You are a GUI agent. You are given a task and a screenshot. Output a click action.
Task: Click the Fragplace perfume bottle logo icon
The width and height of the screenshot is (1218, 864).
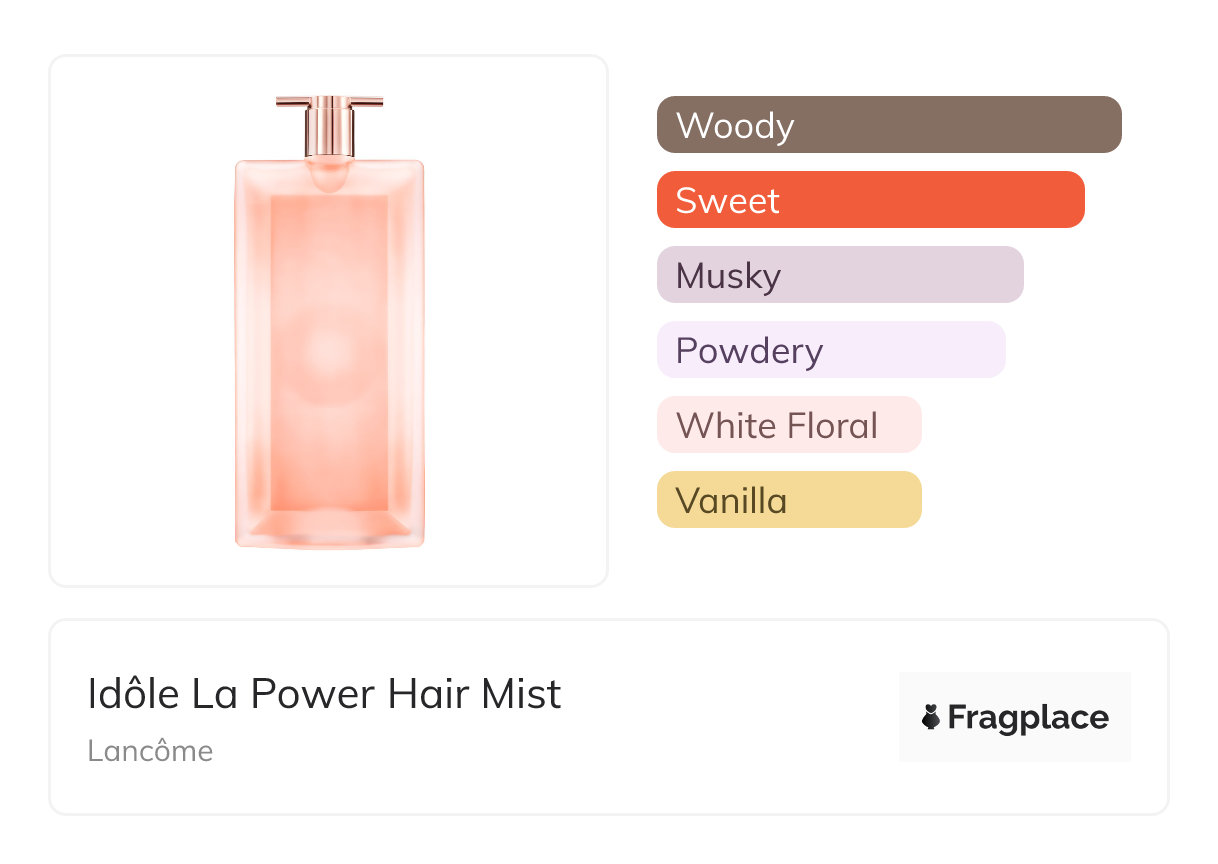click(x=931, y=717)
